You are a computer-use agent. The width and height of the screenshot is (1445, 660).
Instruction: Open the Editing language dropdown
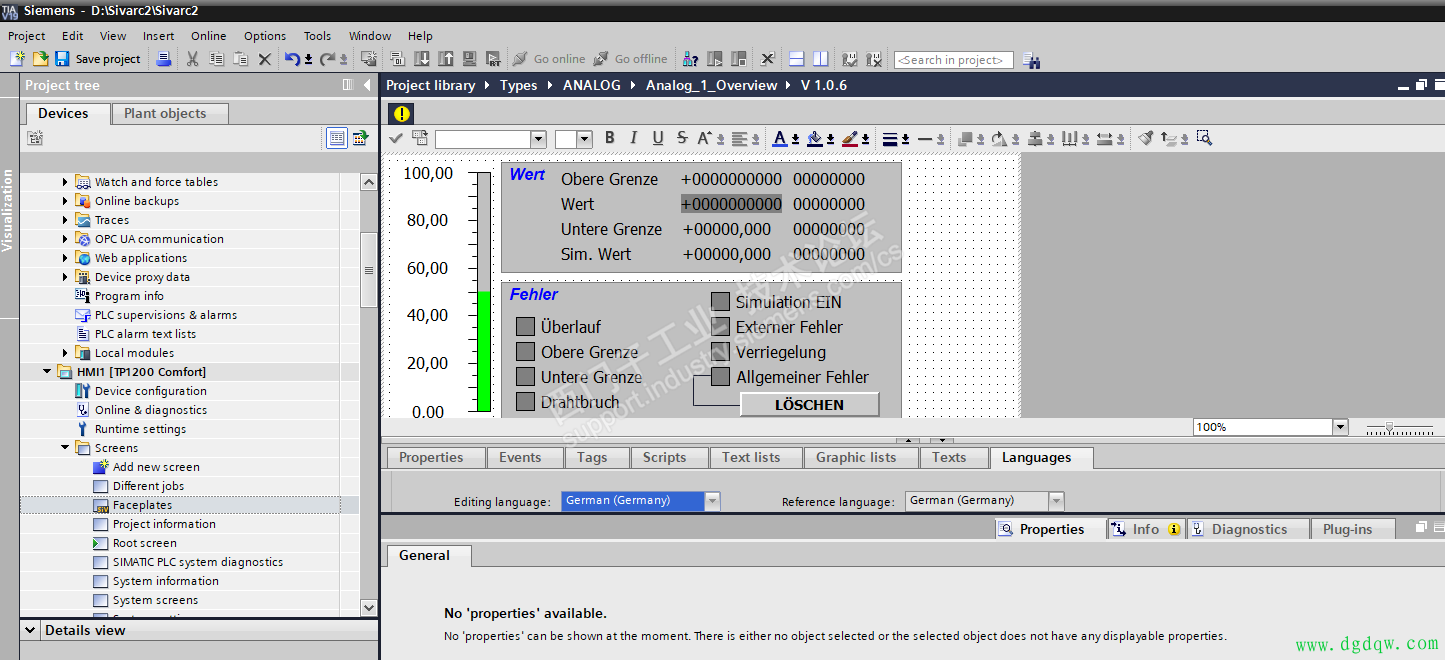712,501
